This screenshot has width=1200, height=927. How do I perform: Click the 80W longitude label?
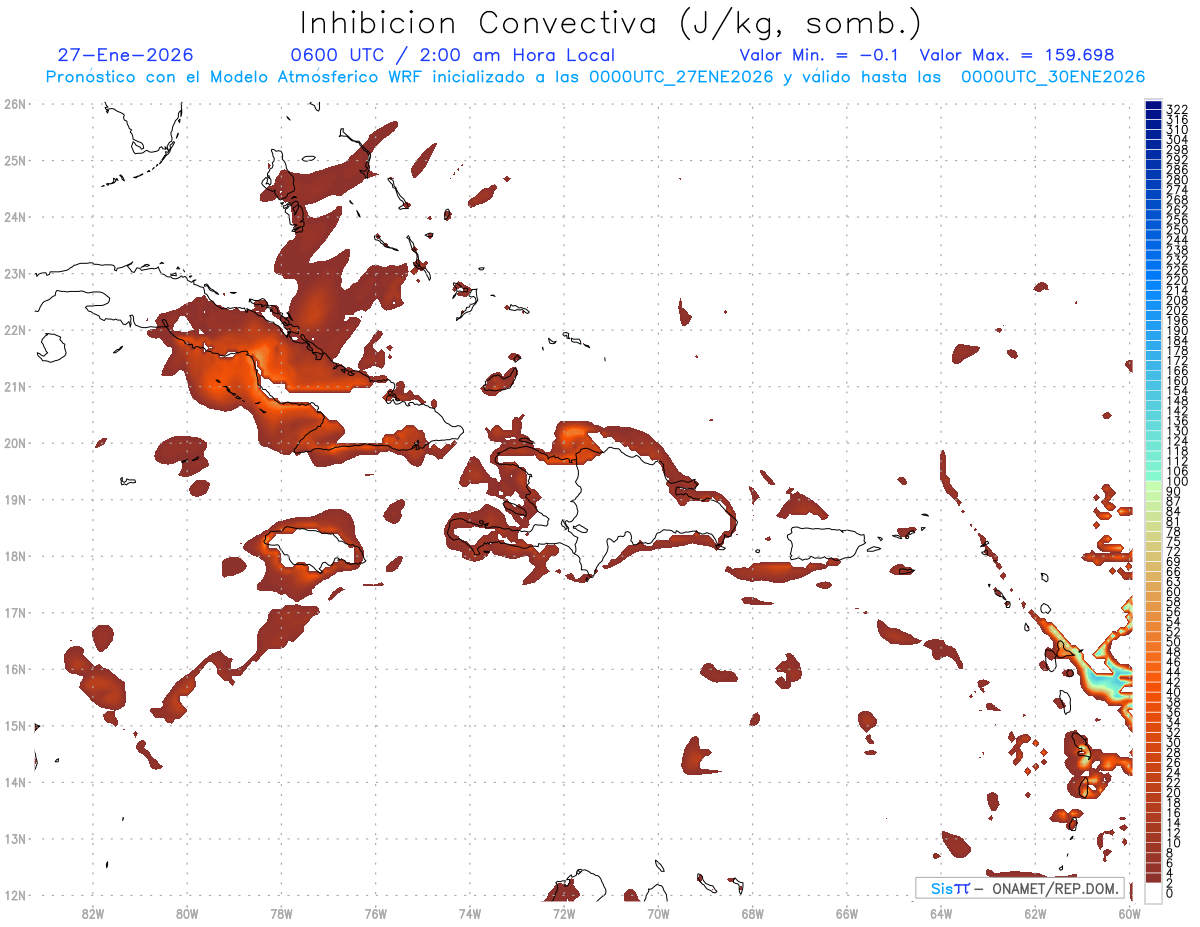186,913
